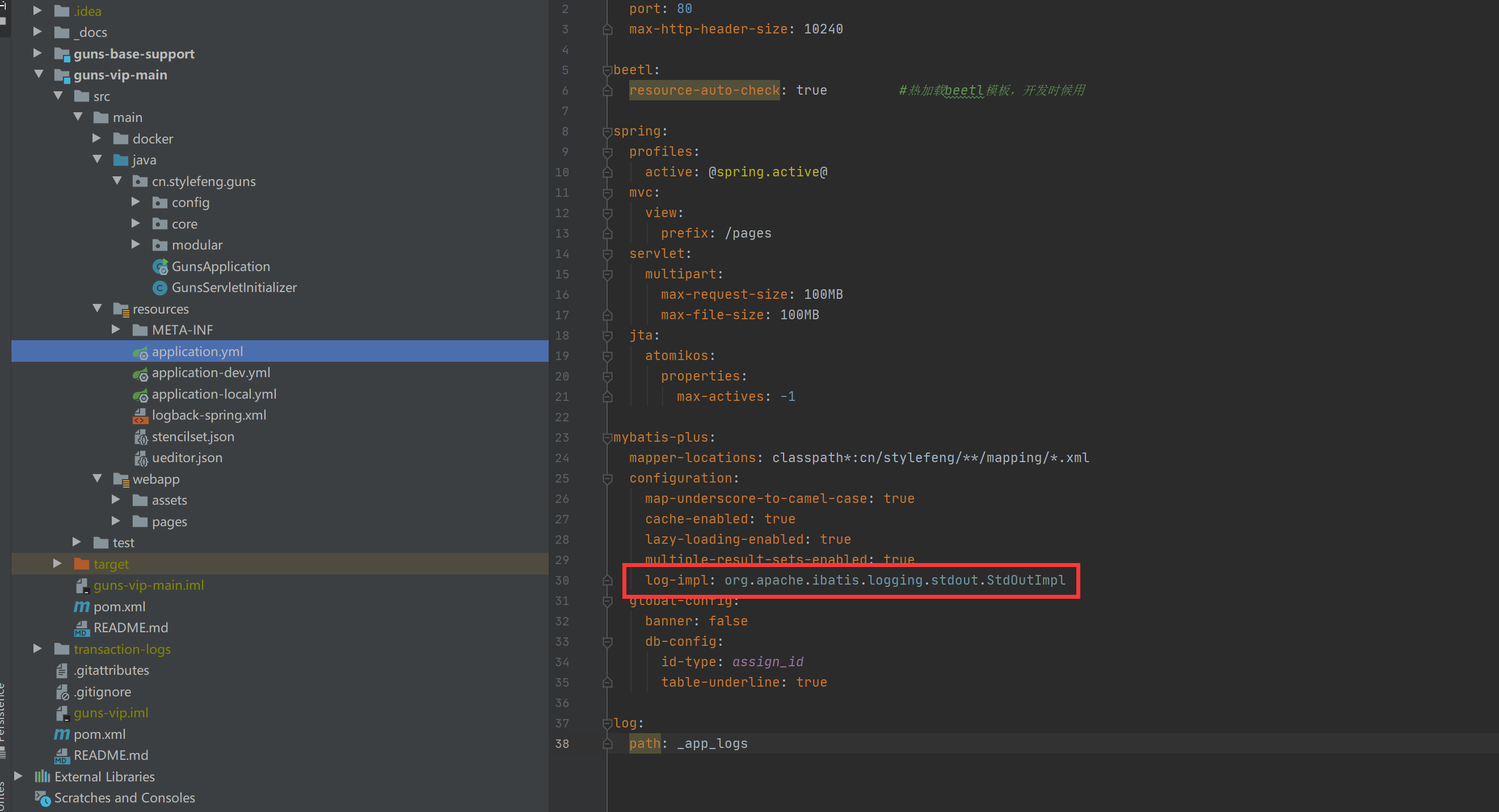Click the application.yml Spring config icon
1499x812 pixels.
(140, 352)
